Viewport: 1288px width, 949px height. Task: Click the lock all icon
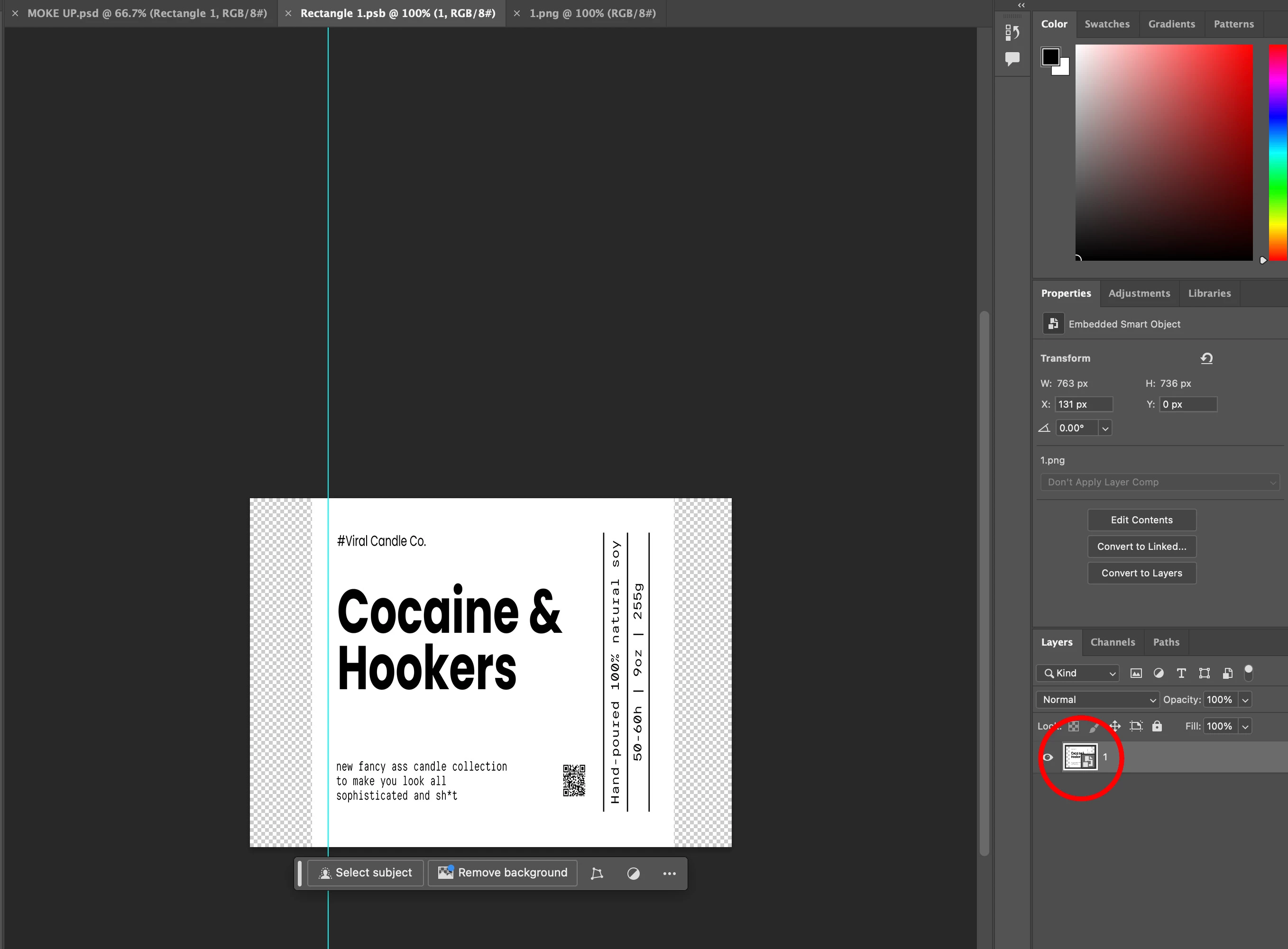(x=1157, y=726)
